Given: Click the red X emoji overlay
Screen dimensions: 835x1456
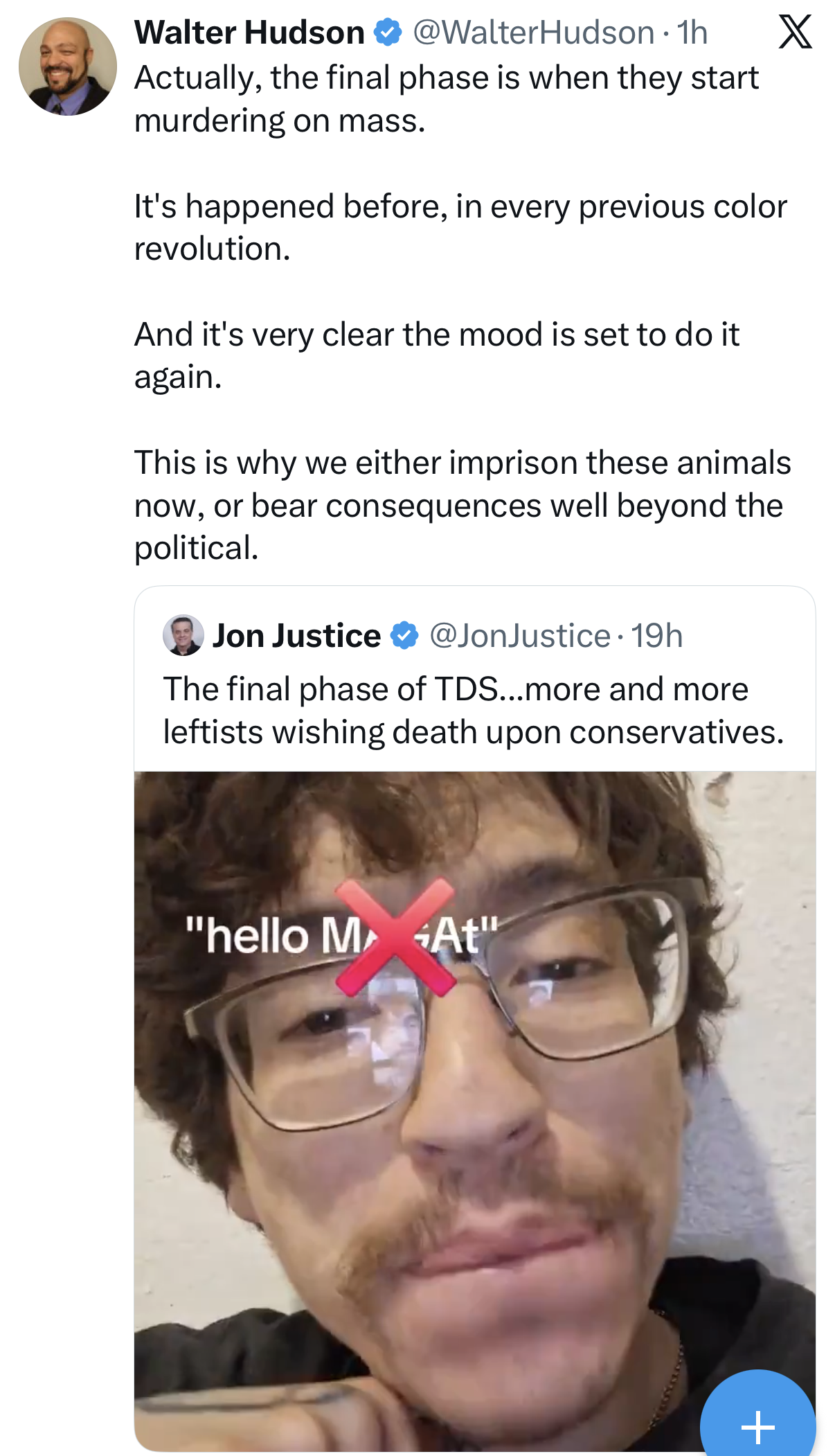Looking at the screenshot, I should point(396,936).
